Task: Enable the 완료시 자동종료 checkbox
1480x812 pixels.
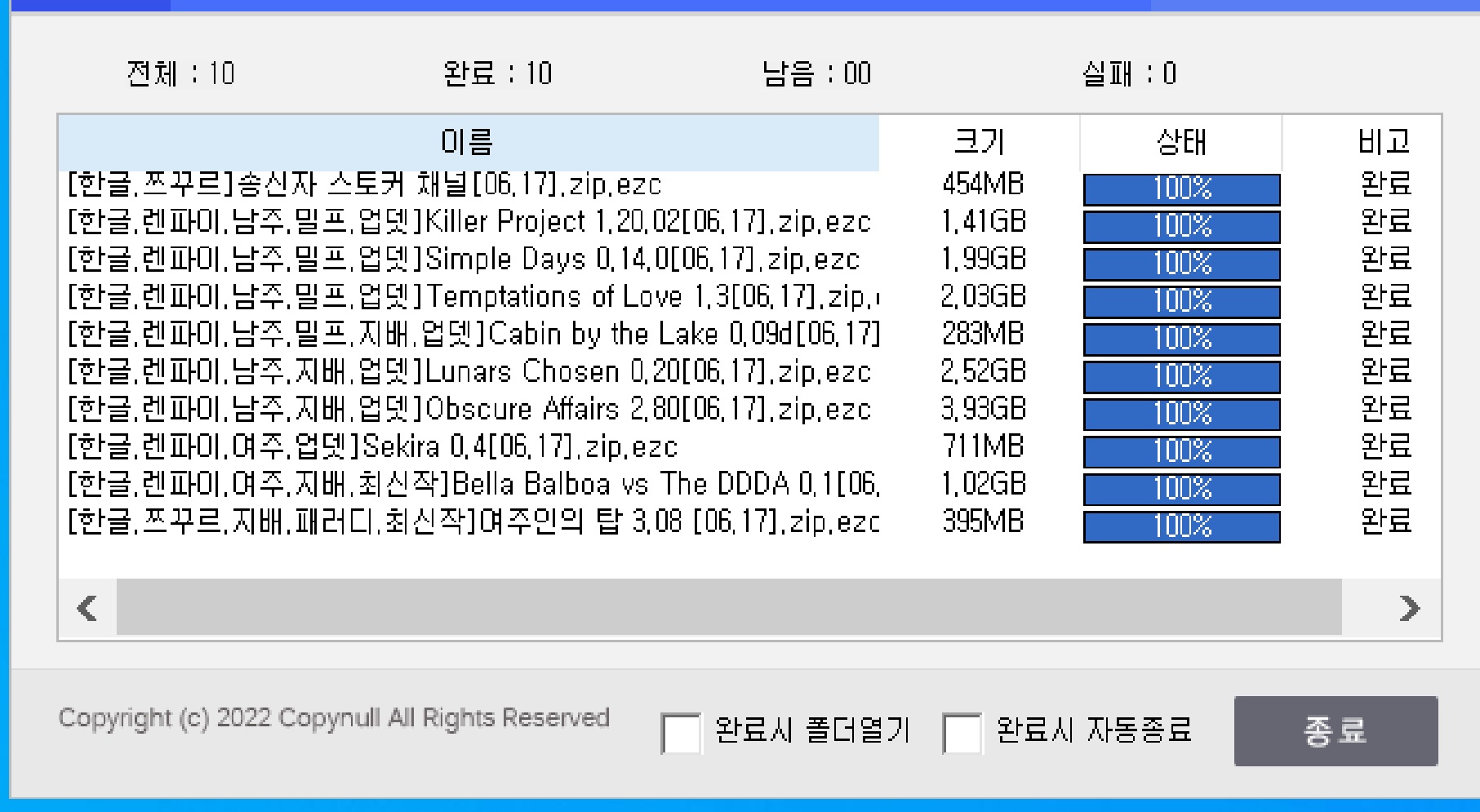Action: pyautogui.click(x=960, y=732)
